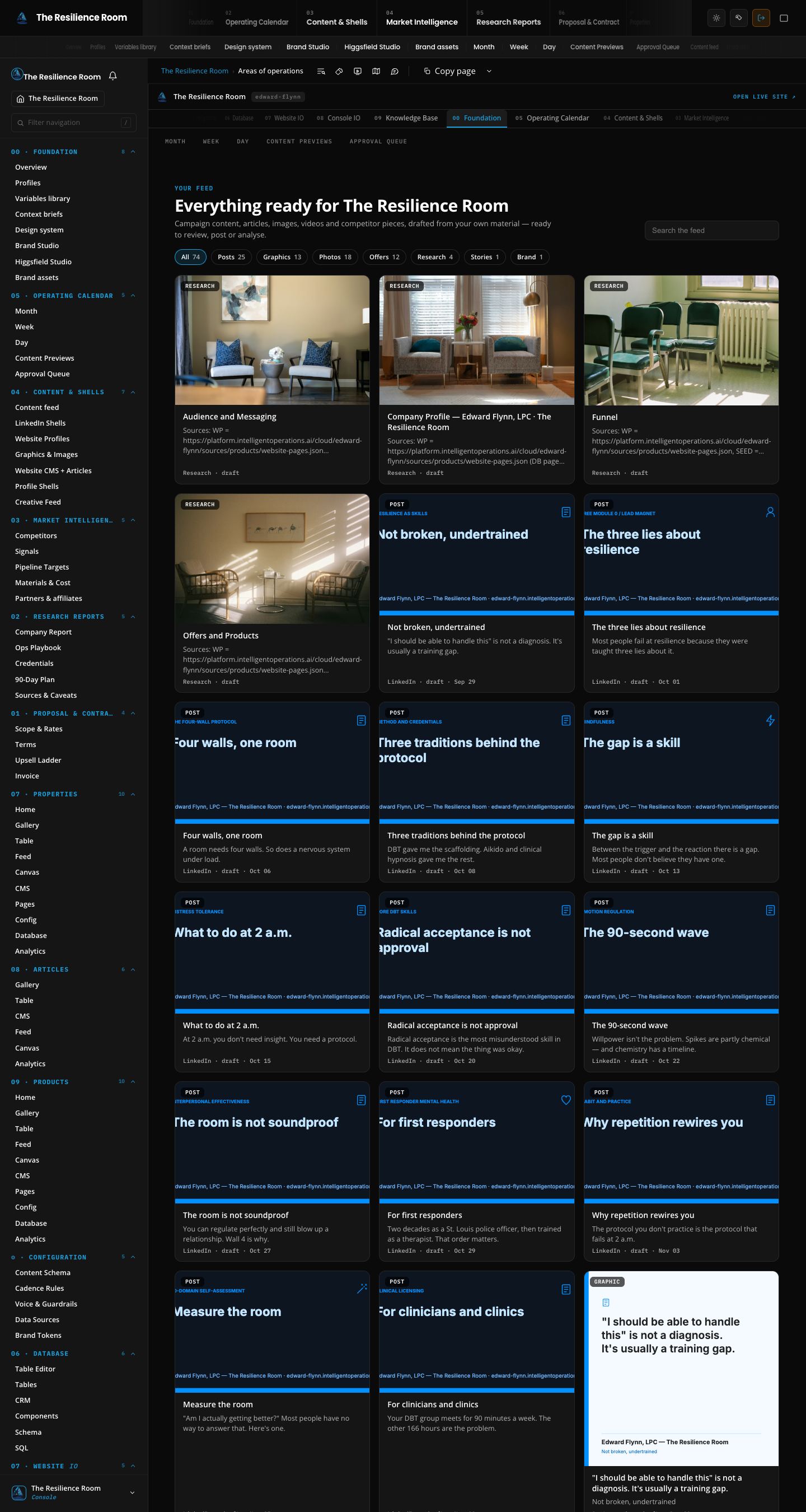Screen dimensions: 806x1512
Task: Click document icon on The 90-second wave card
Action: click(x=770, y=911)
